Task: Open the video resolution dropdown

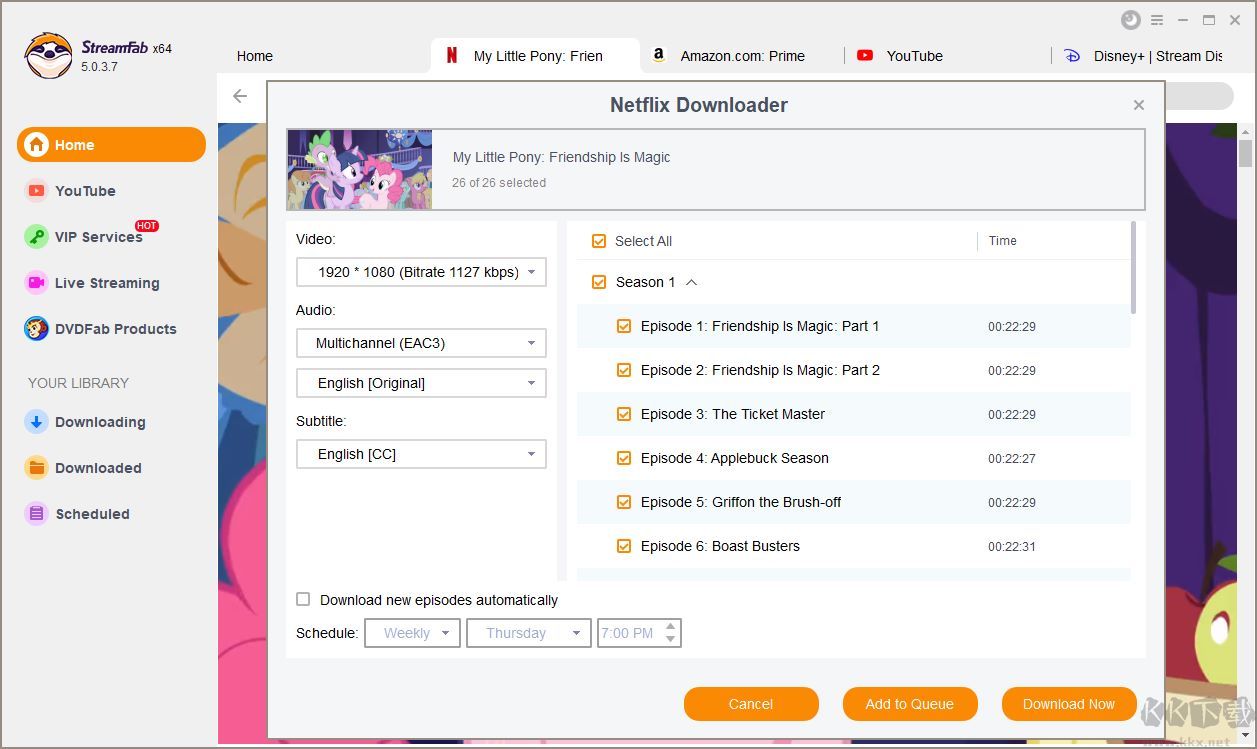Action: 420,271
